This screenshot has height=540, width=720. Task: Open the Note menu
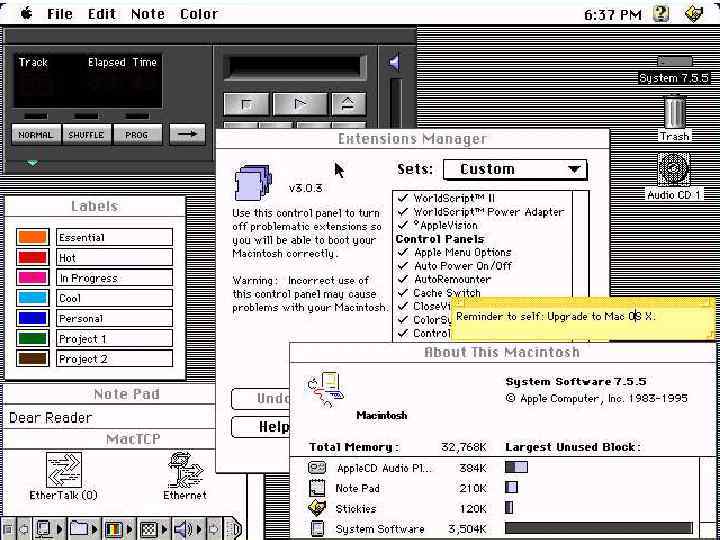[x=148, y=14]
